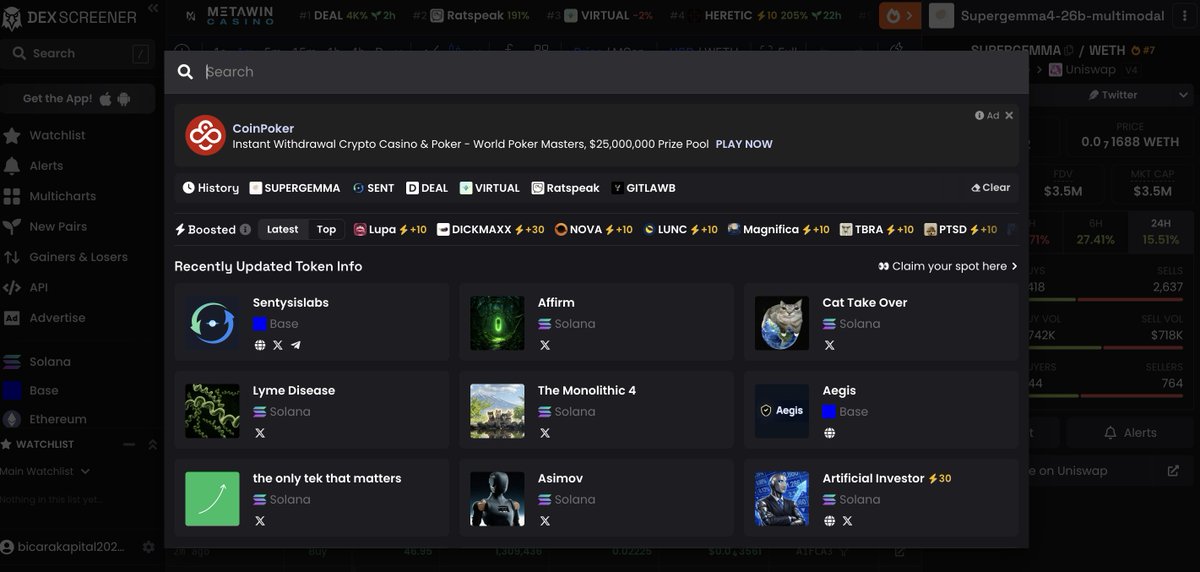
Task: Open boosted token PTSD
Action: (961, 229)
